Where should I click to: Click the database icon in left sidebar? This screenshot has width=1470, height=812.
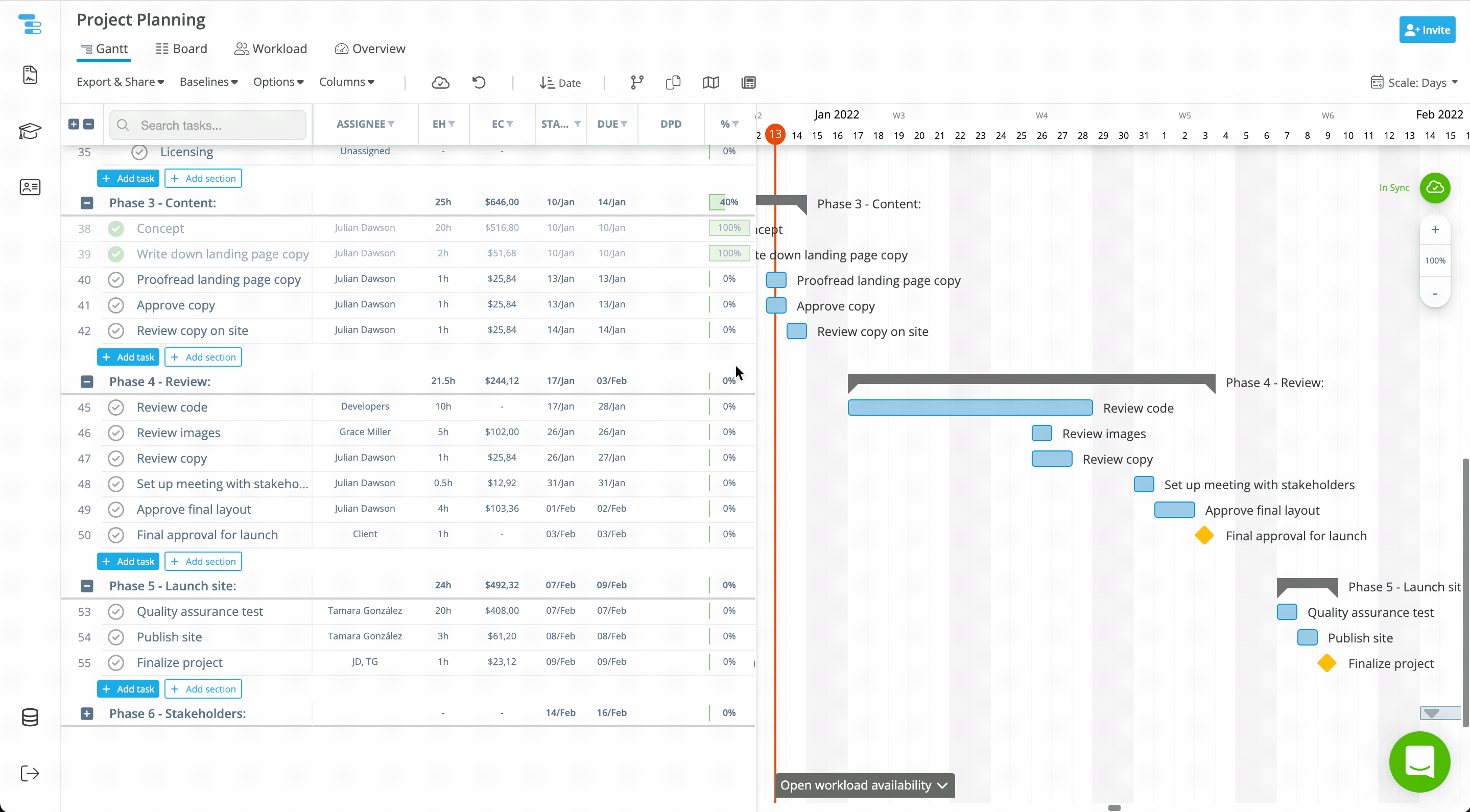pyautogui.click(x=30, y=718)
